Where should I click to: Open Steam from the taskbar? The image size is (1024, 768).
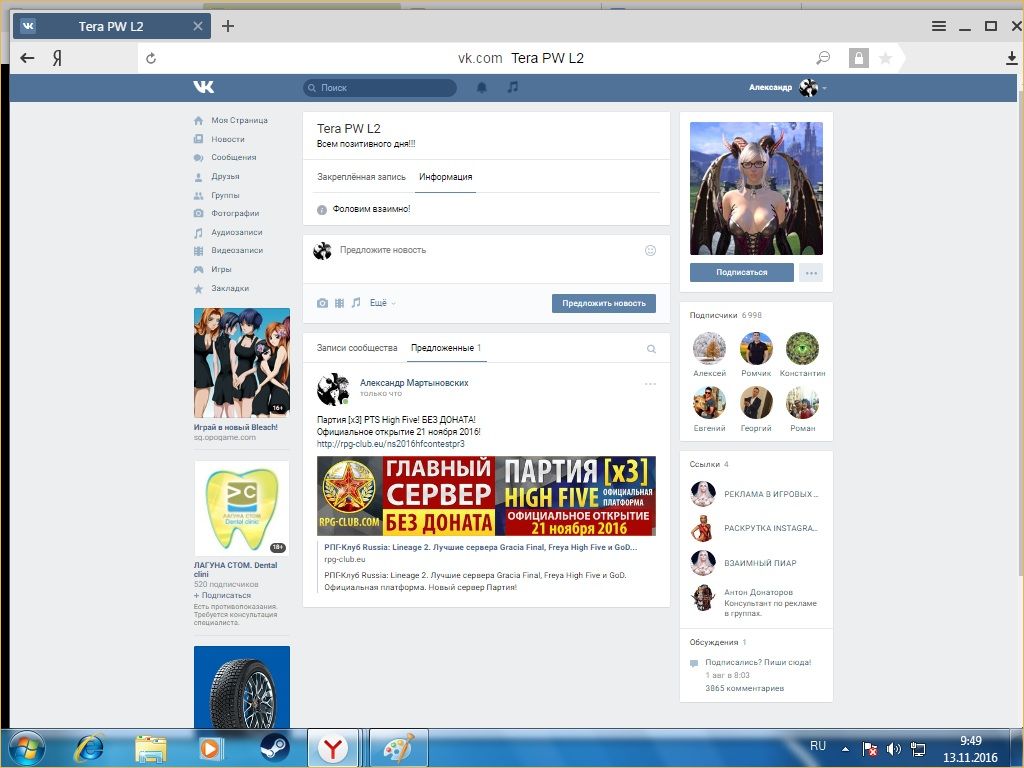274,748
